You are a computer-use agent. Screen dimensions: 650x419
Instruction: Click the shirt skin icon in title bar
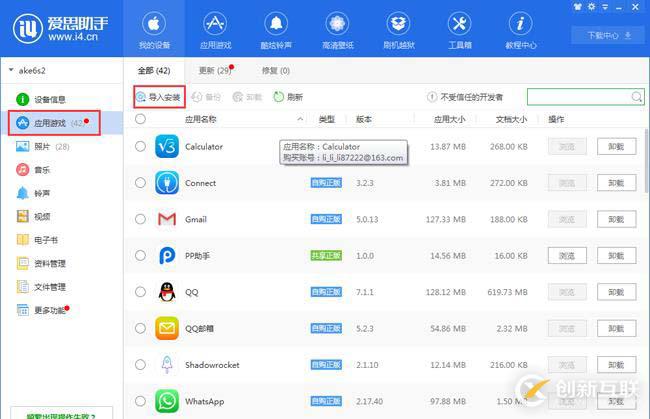click(x=577, y=7)
